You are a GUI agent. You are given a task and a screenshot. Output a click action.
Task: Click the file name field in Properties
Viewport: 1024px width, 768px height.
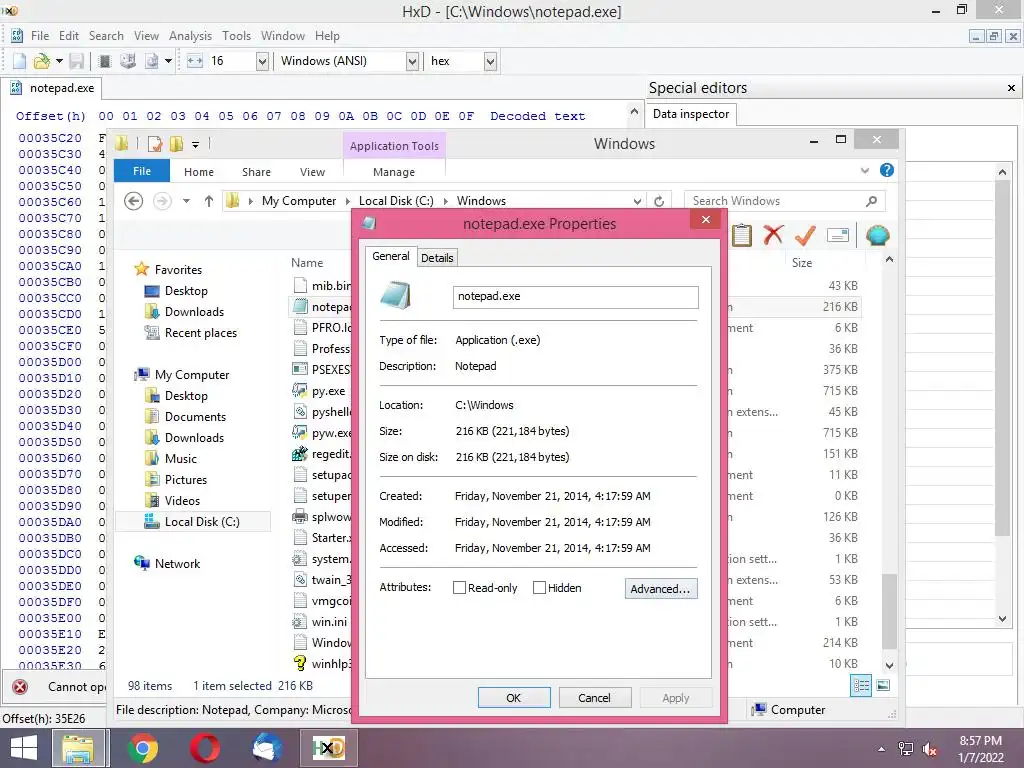[575, 296]
